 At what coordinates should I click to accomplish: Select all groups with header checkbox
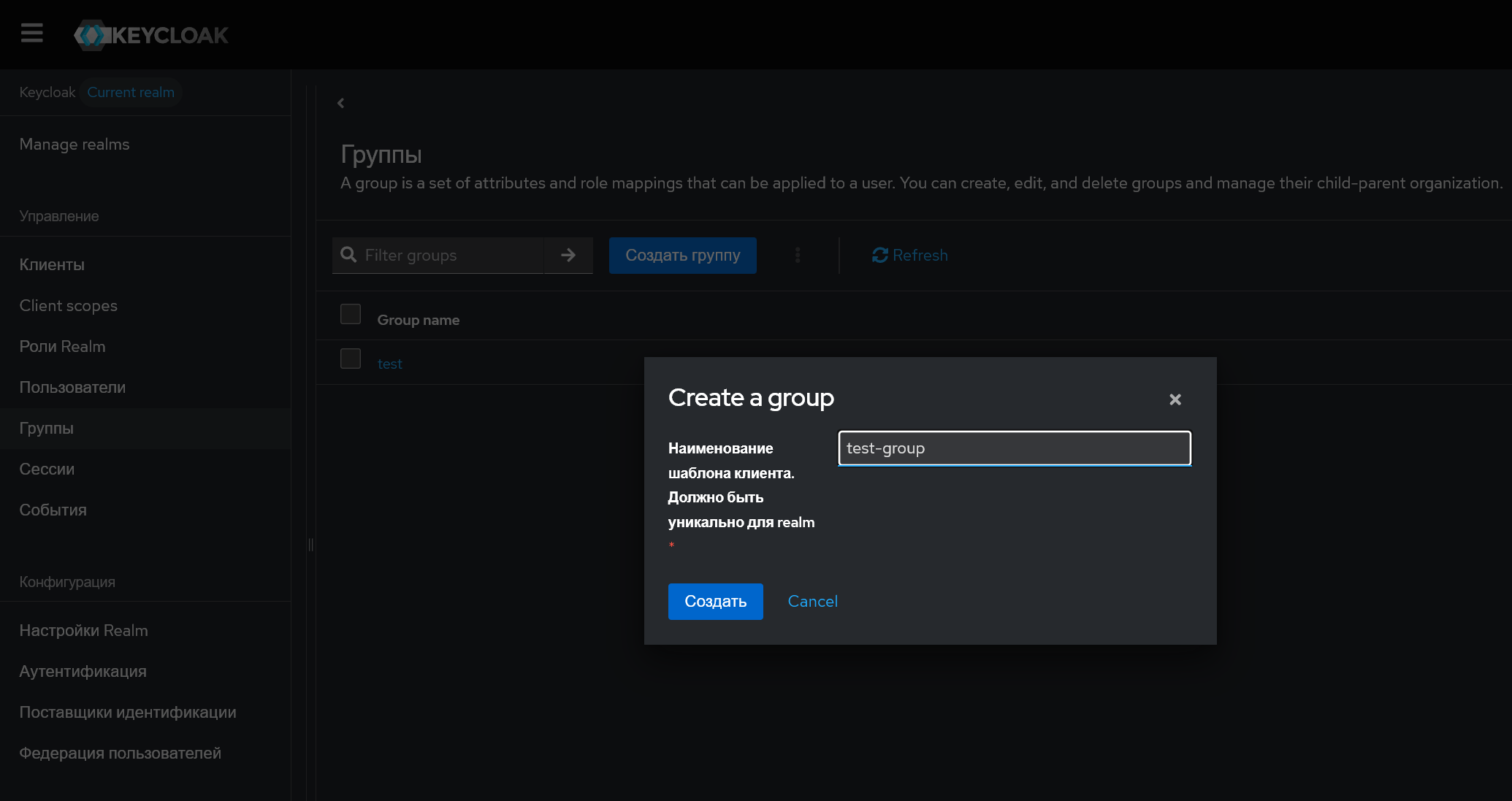point(351,314)
